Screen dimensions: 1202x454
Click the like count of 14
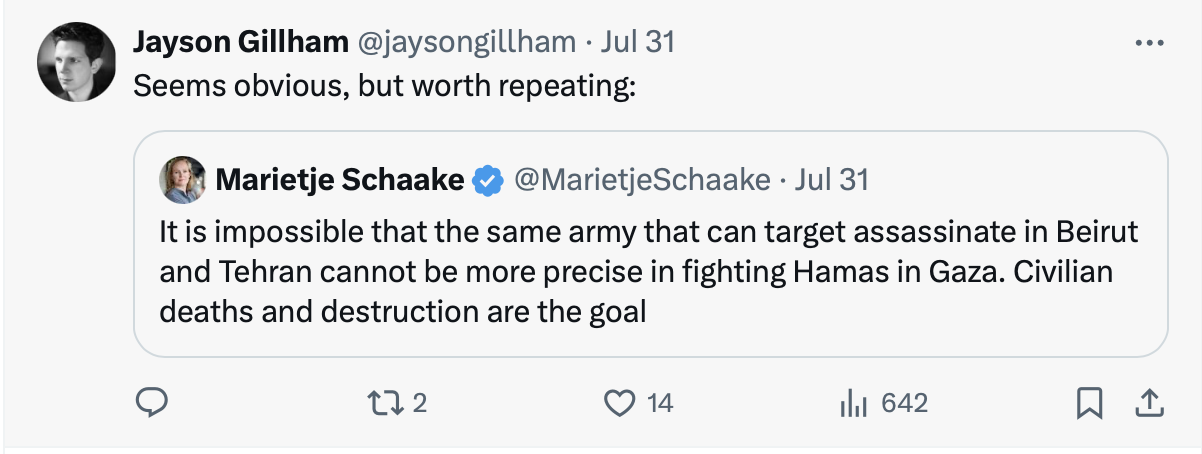pyautogui.click(x=660, y=403)
